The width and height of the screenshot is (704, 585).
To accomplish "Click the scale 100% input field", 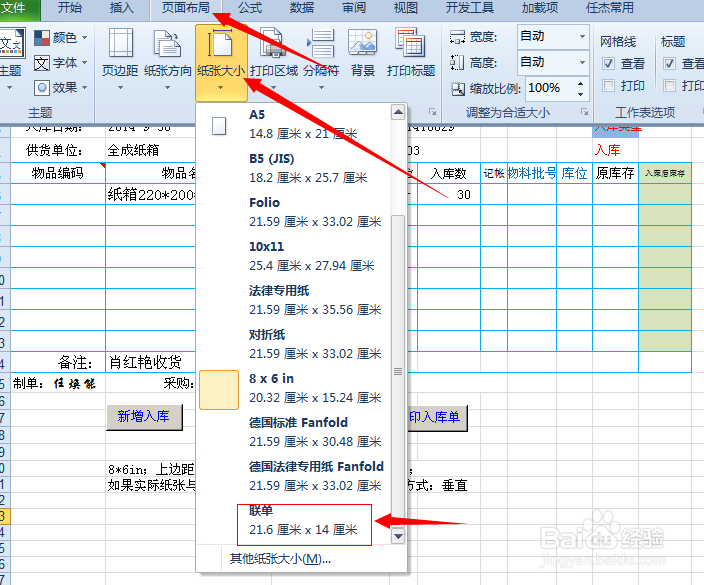I will (550, 88).
